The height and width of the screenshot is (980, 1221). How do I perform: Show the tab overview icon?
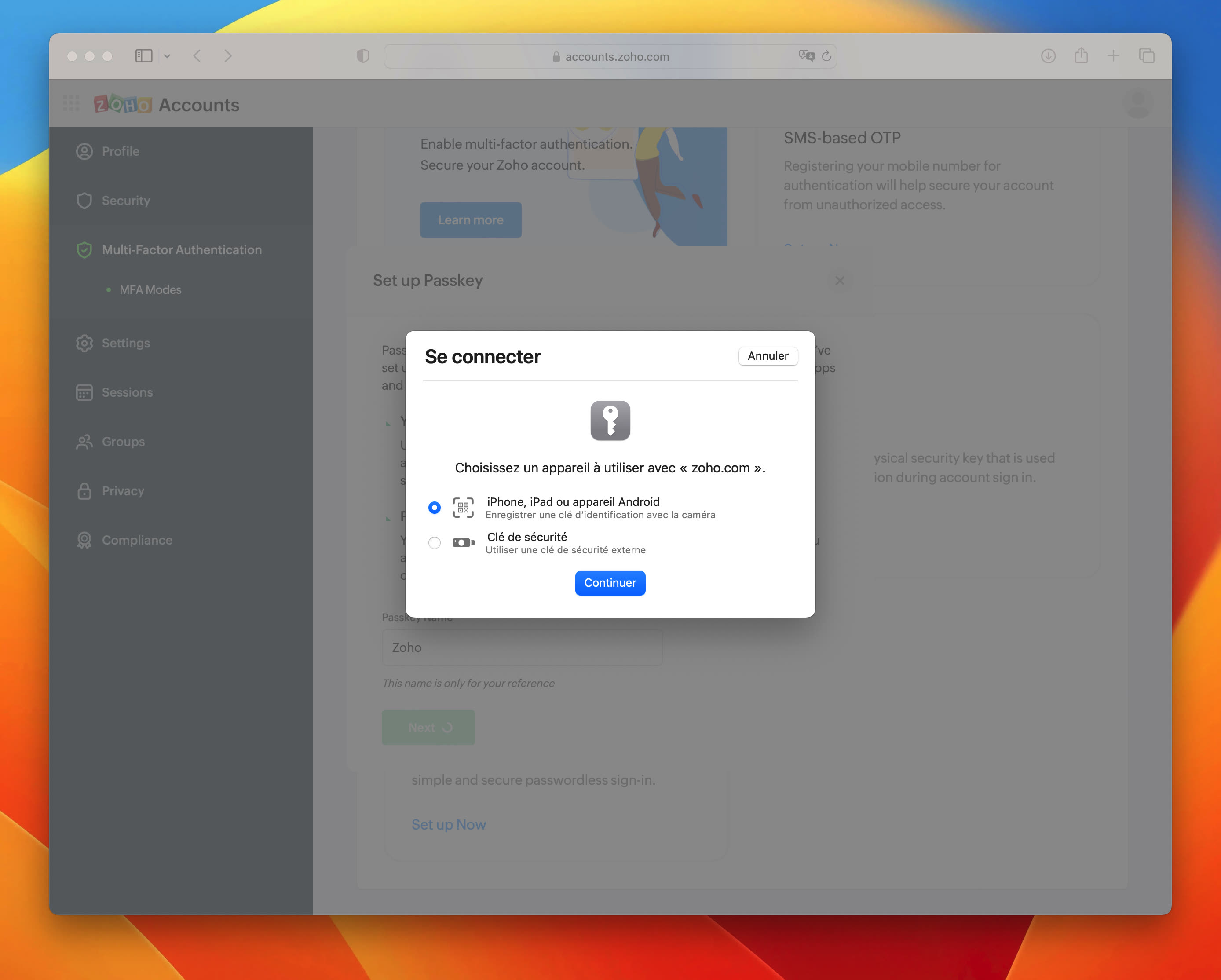click(1147, 55)
